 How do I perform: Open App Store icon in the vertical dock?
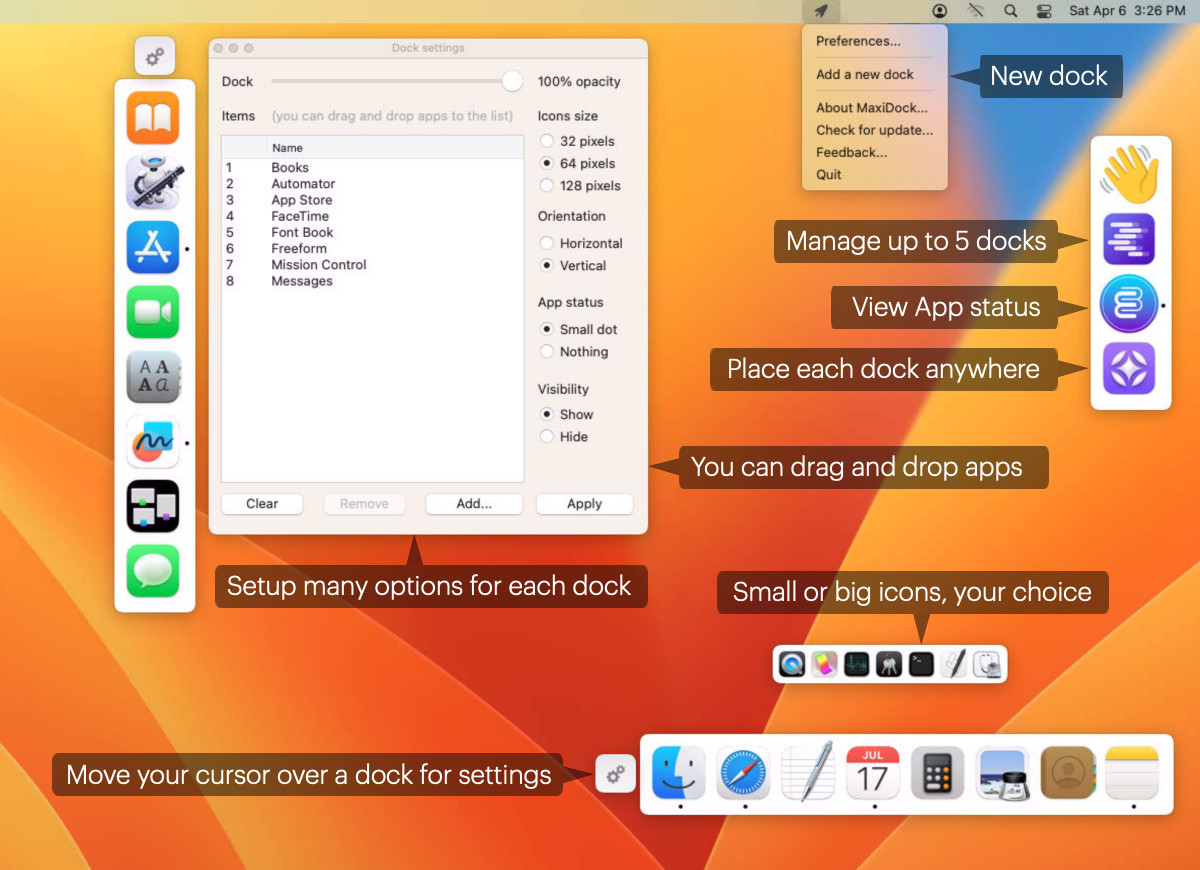click(153, 247)
